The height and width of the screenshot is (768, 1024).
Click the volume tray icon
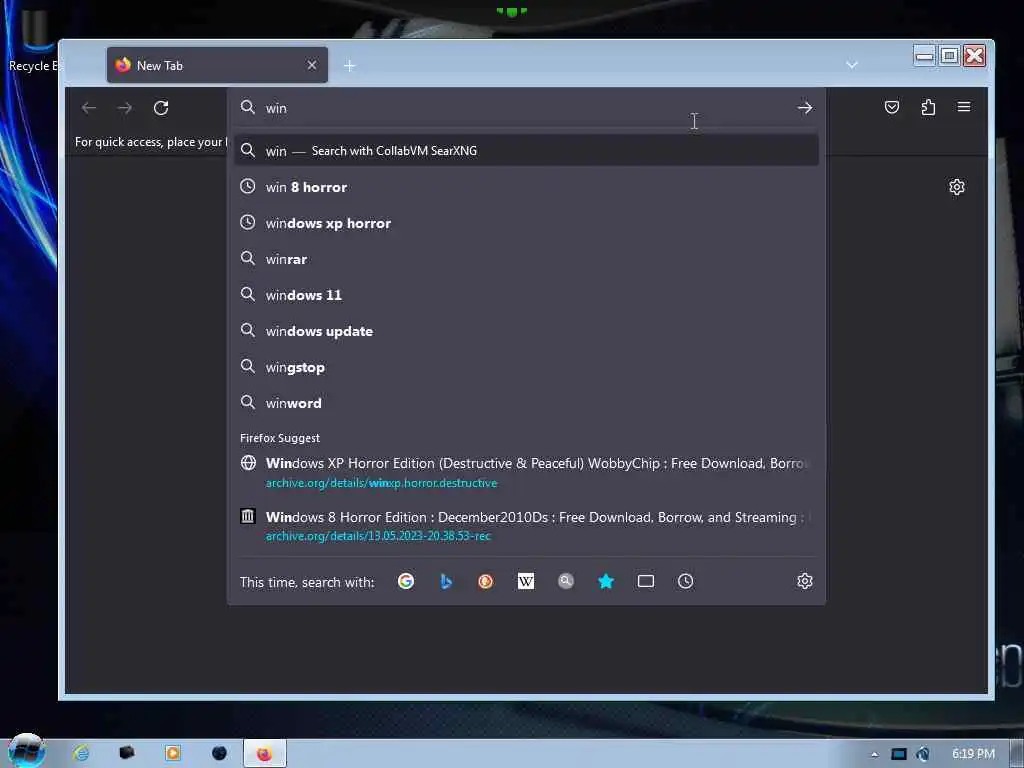pos(923,754)
